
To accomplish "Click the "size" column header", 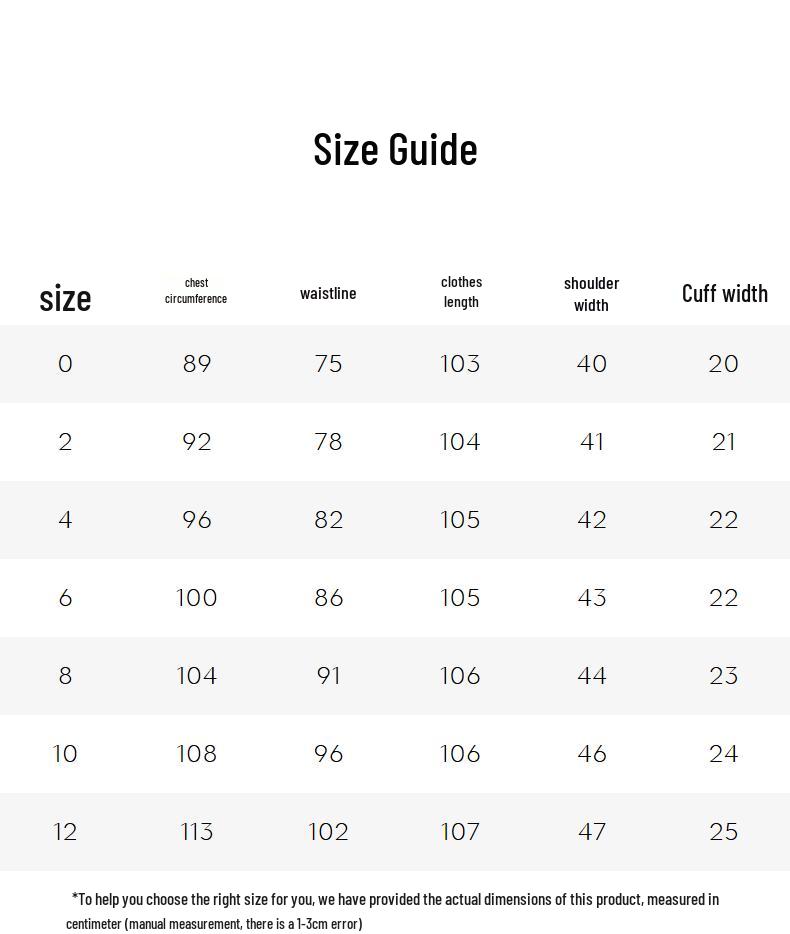I will [x=65, y=298].
